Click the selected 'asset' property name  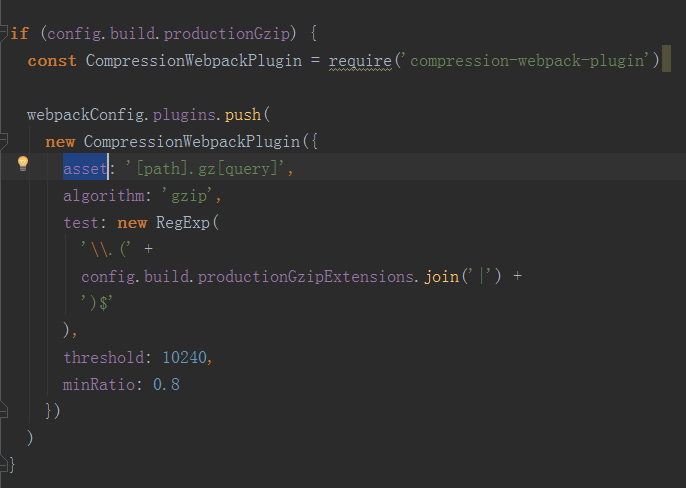[85, 169]
